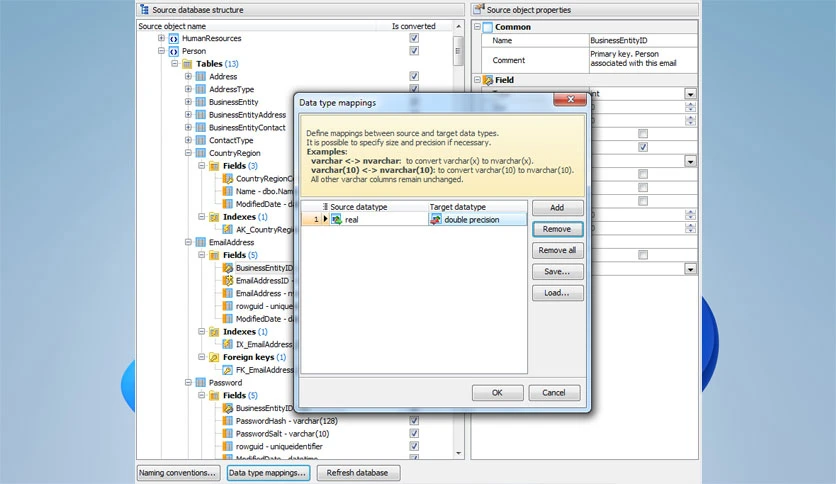Screen dimensions: 836x484
Task: Click the EmailAddressID key field icon
Action: 228,281
